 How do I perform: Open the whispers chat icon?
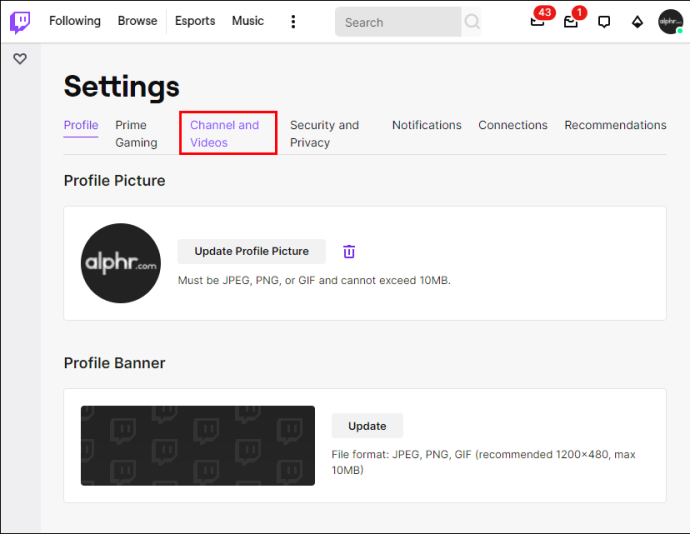click(x=604, y=22)
